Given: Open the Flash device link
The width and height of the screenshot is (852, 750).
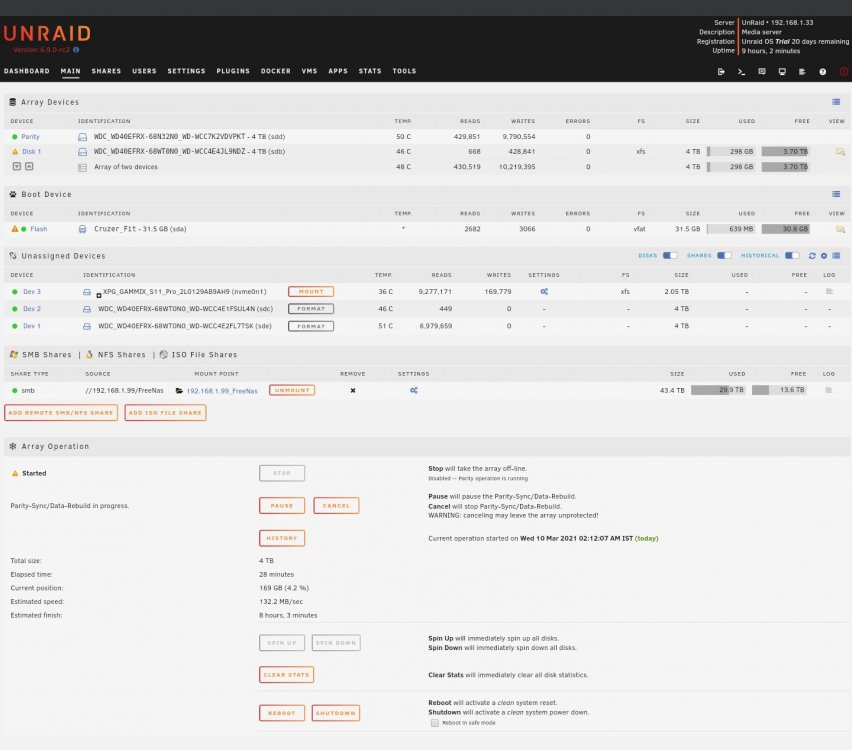Looking at the screenshot, I should tap(39, 229).
